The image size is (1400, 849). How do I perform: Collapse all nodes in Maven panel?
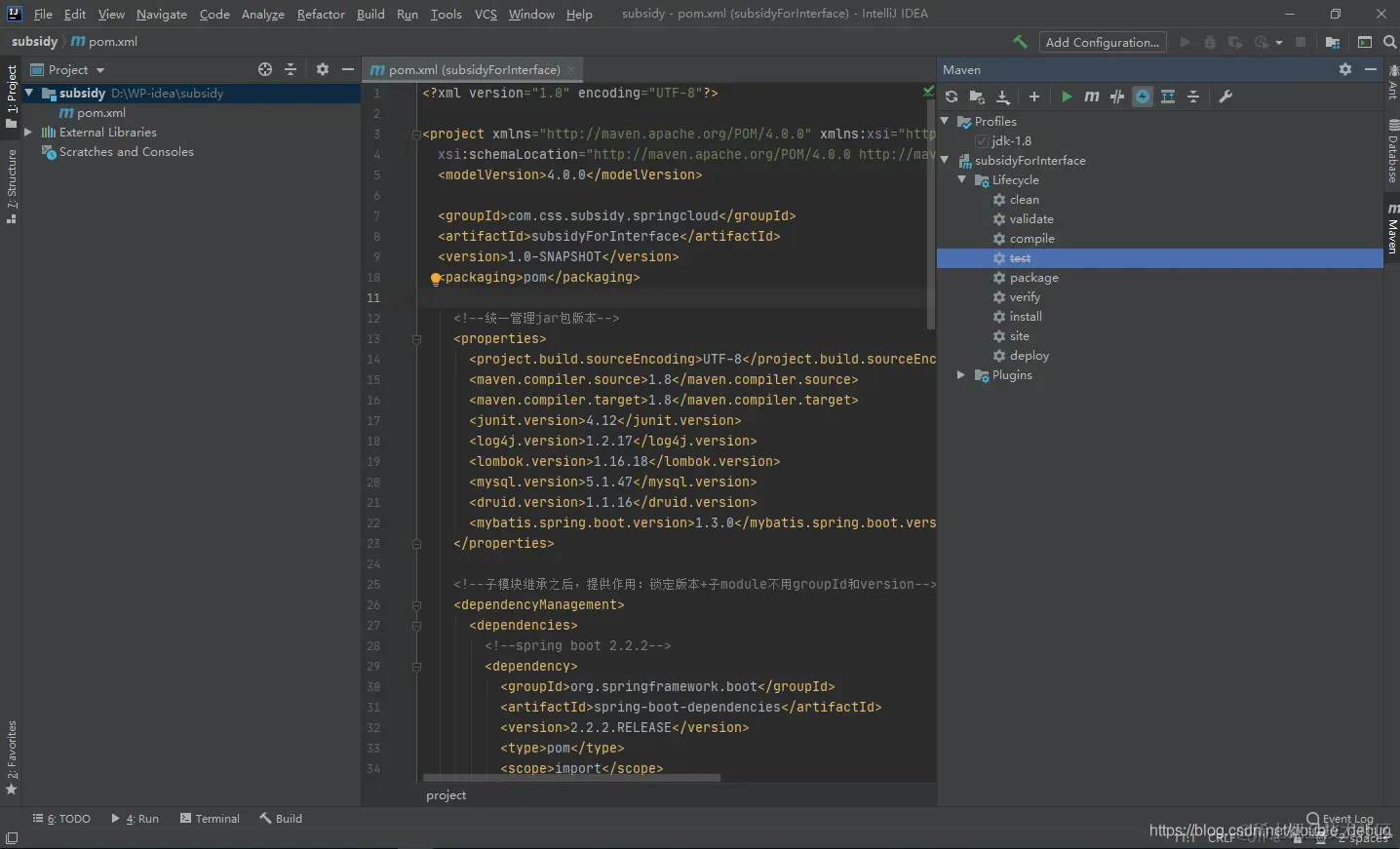[x=1193, y=96]
